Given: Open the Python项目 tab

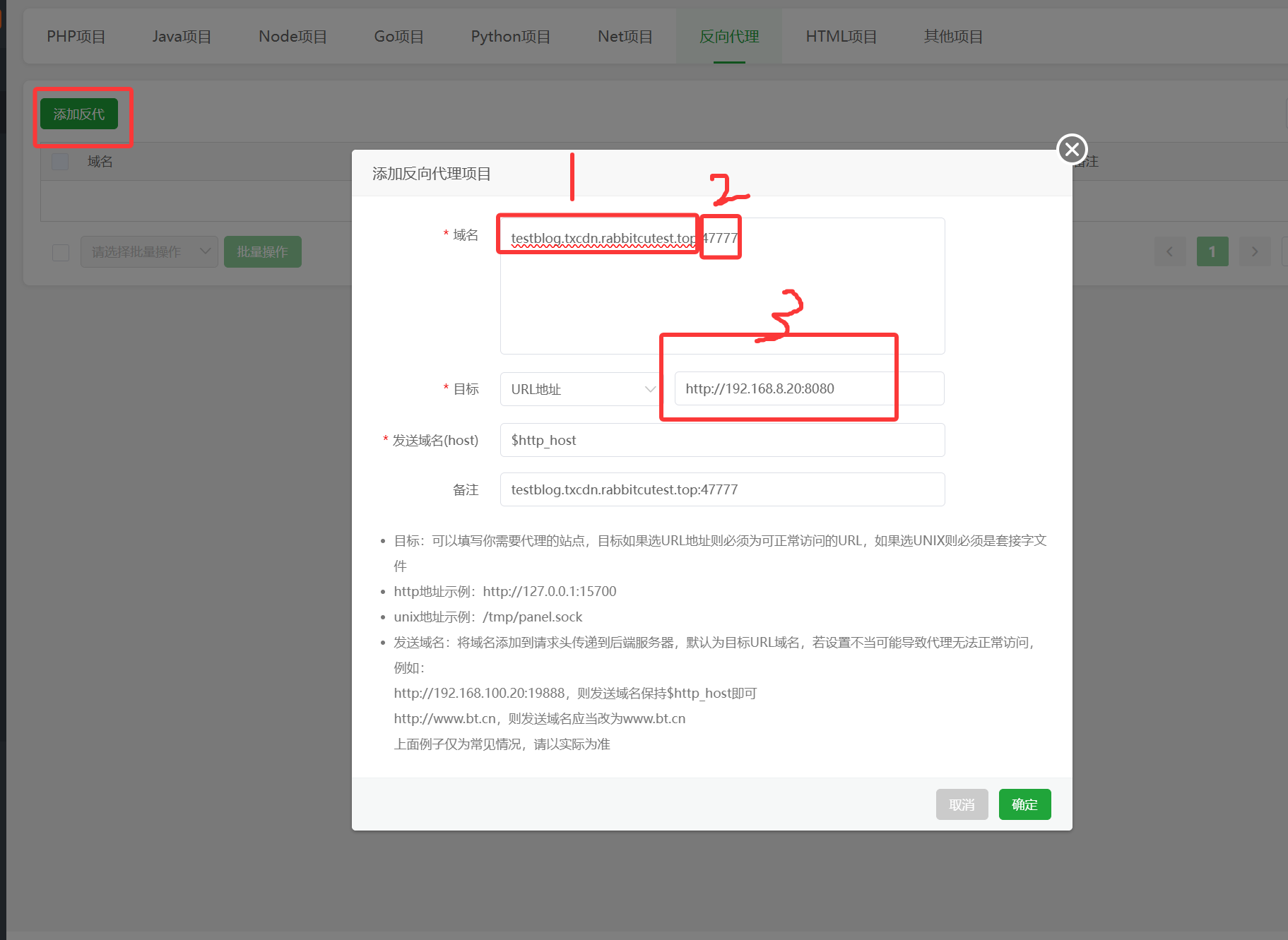Looking at the screenshot, I should [510, 37].
